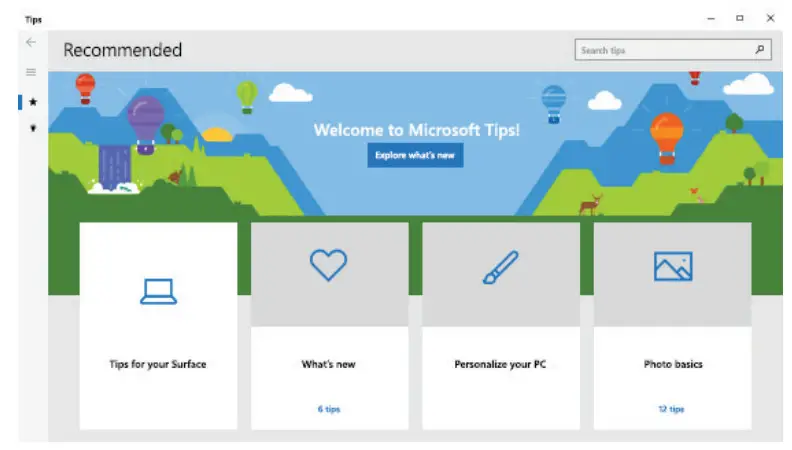Image resolution: width=792 pixels, height=450 pixels.
Task: Open the lightbulb tips collection icon
Action: [33, 128]
